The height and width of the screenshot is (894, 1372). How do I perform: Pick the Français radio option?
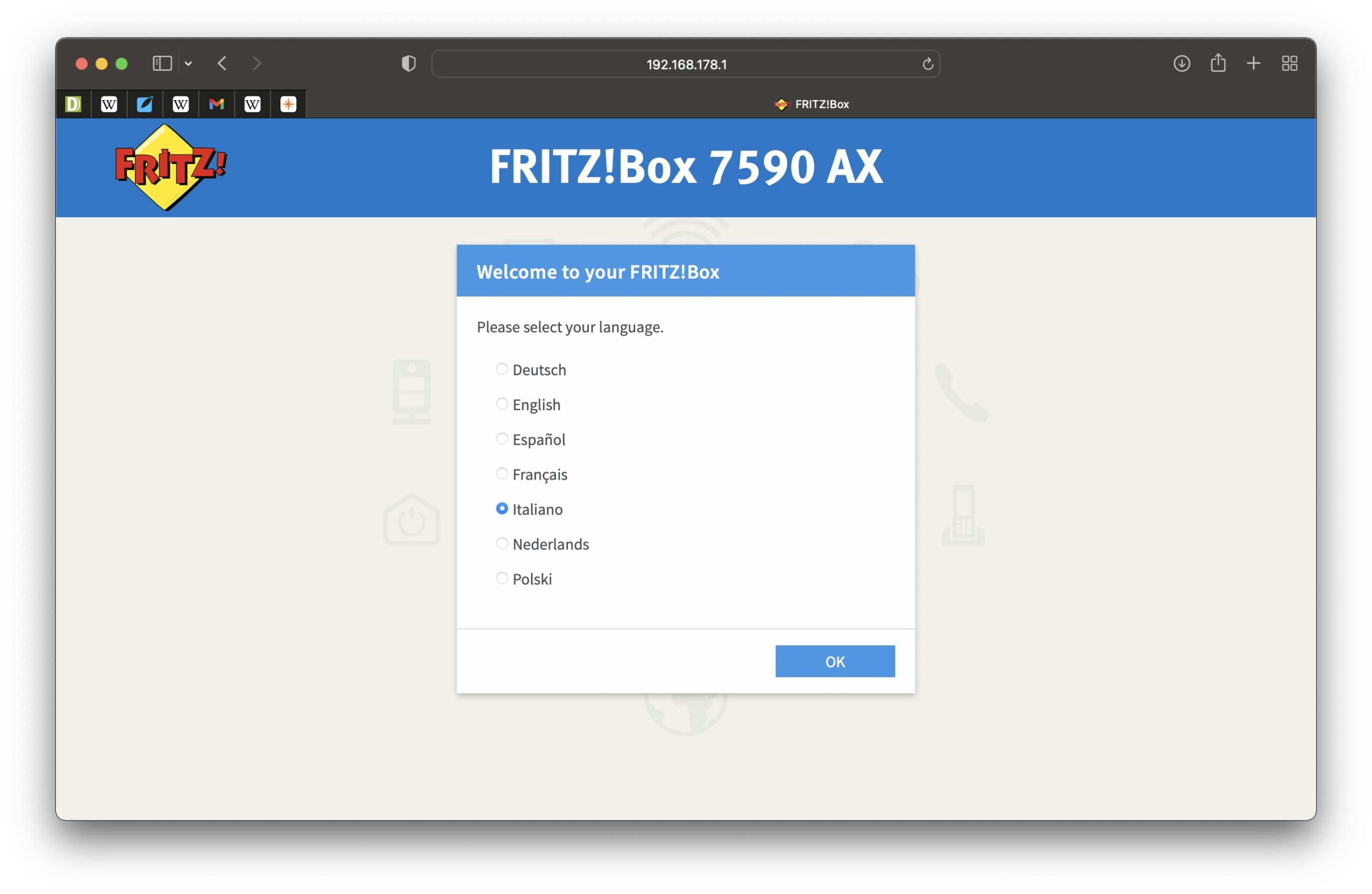(x=502, y=474)
